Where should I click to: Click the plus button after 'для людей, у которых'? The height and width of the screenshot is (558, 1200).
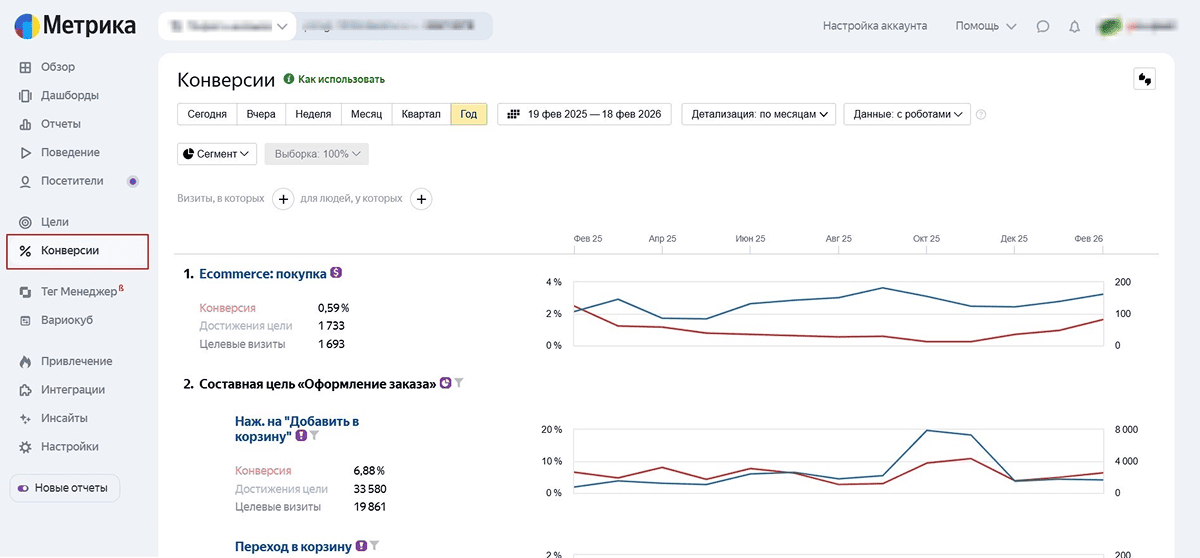click(x=421, y=199)
